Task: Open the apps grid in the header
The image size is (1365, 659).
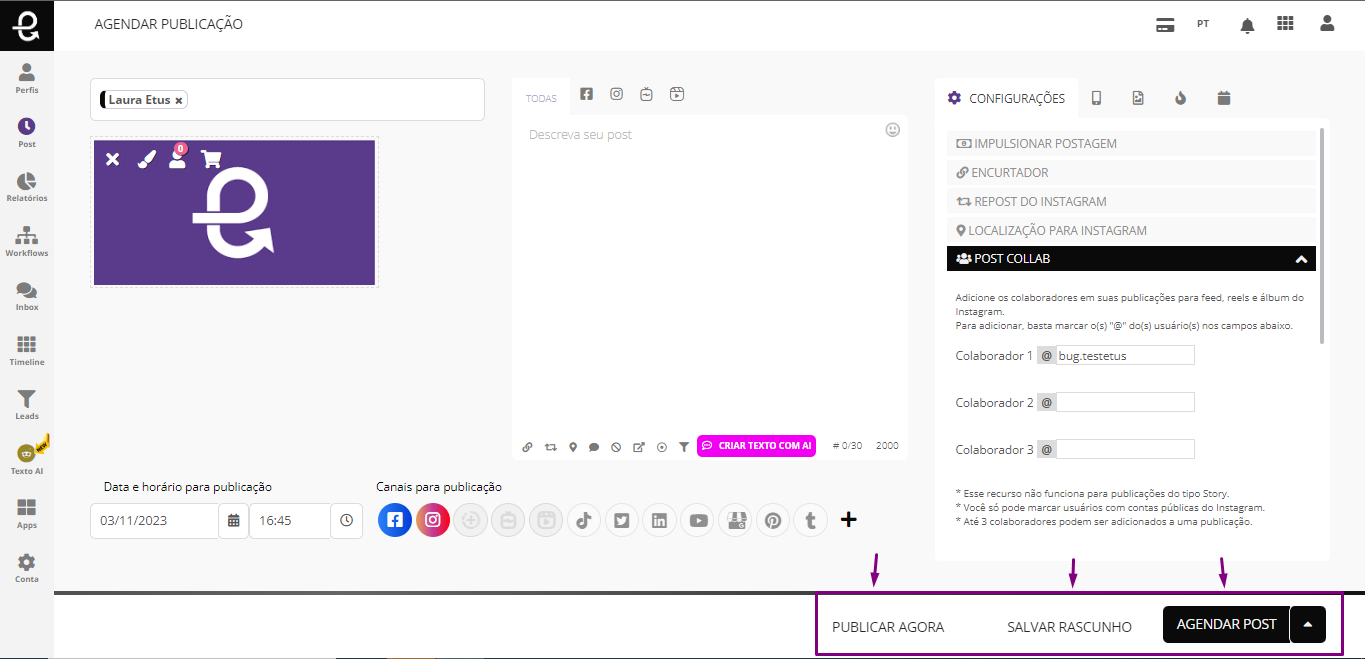Action: (1286, 23)
